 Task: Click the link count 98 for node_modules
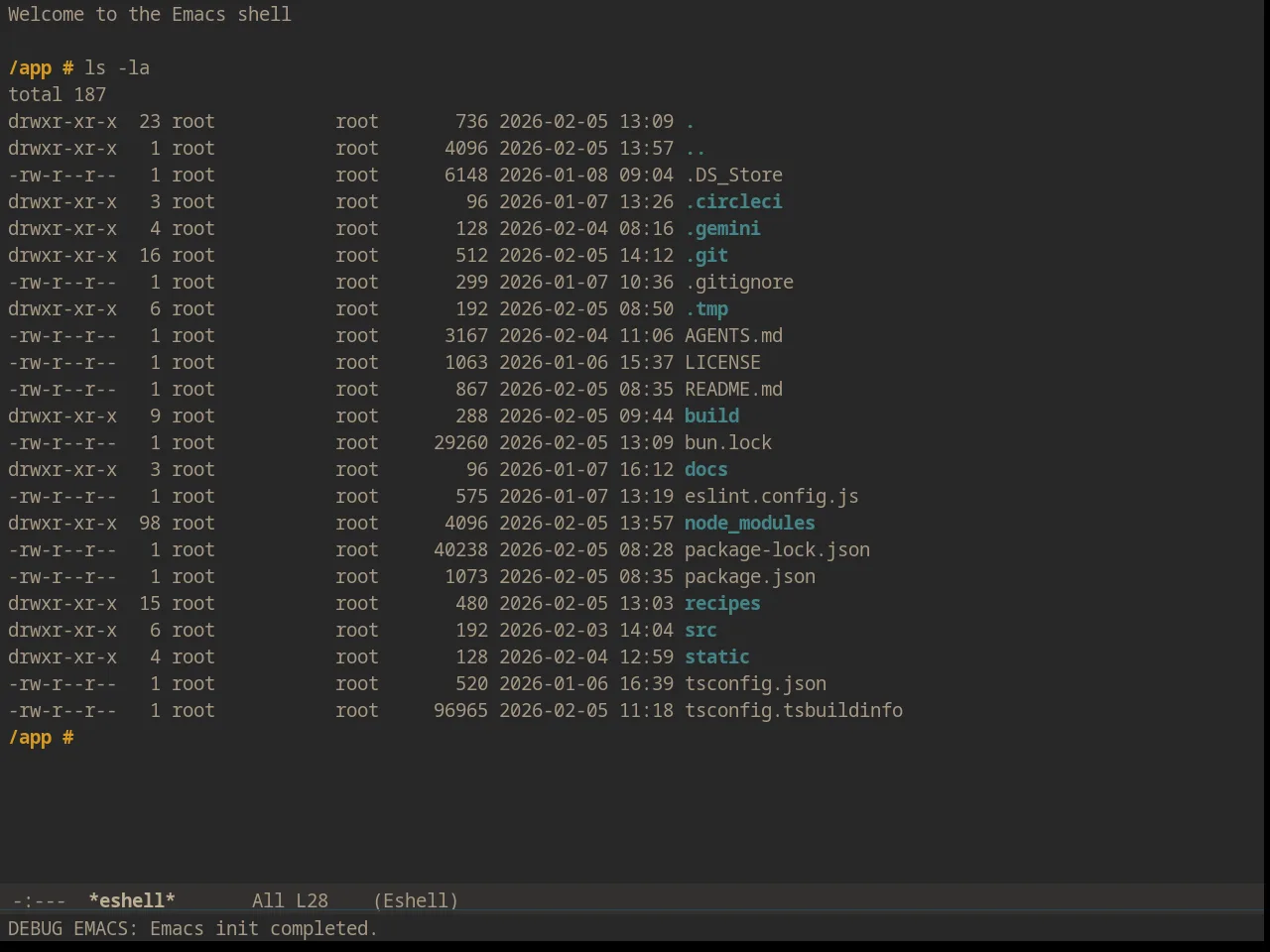click(x=150, y=523)
